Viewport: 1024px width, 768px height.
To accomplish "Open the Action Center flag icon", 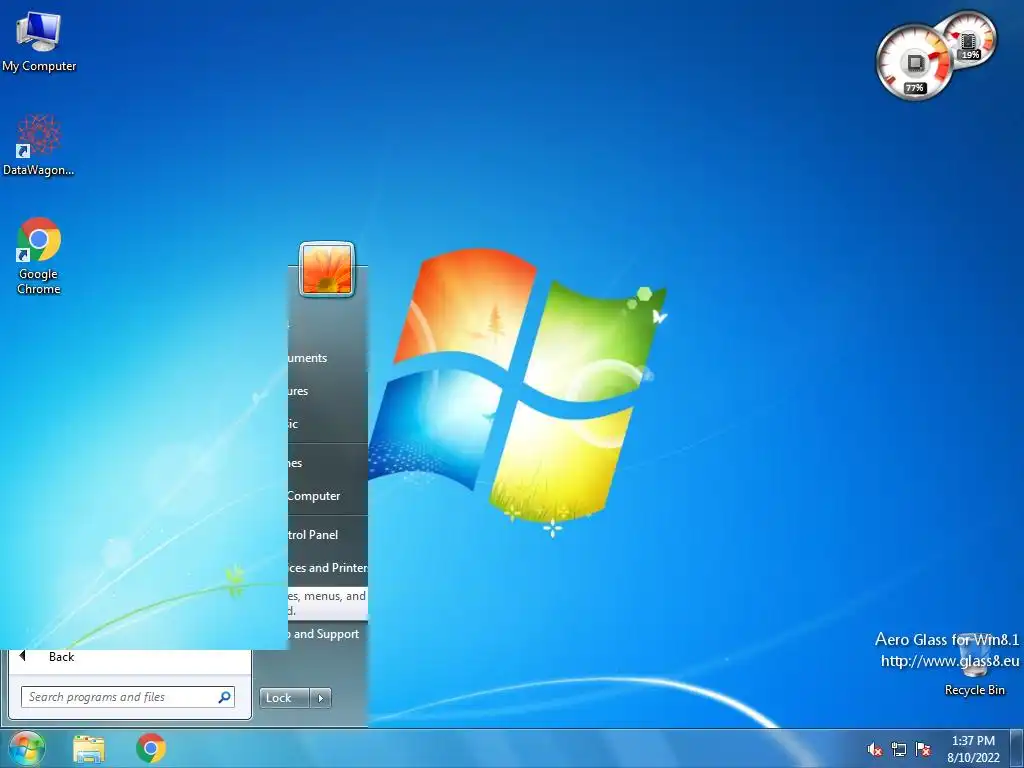I will click(x=923, y=750).
